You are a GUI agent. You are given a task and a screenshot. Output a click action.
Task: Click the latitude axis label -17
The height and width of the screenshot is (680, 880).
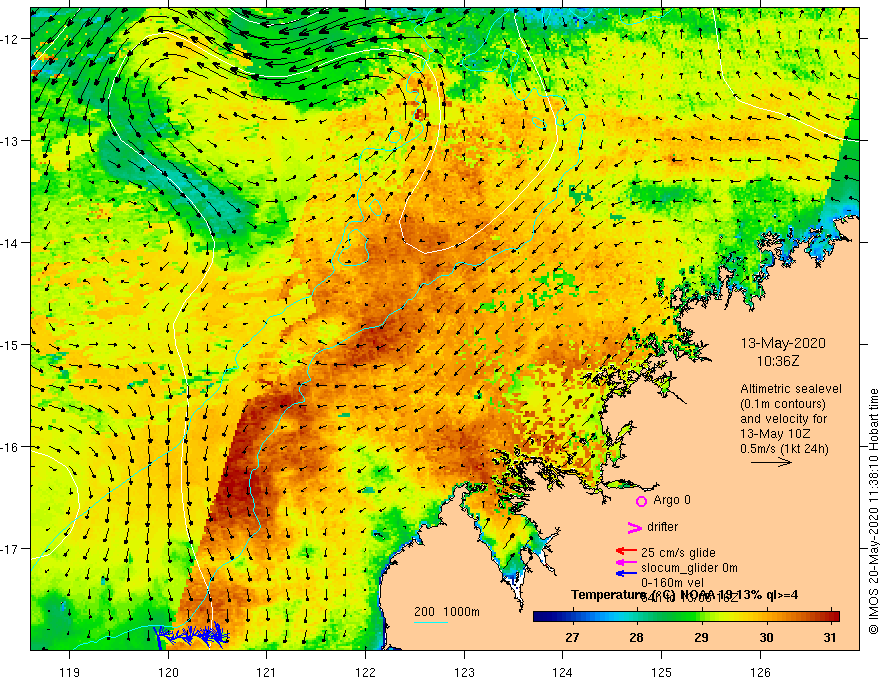tap(9, 549)
